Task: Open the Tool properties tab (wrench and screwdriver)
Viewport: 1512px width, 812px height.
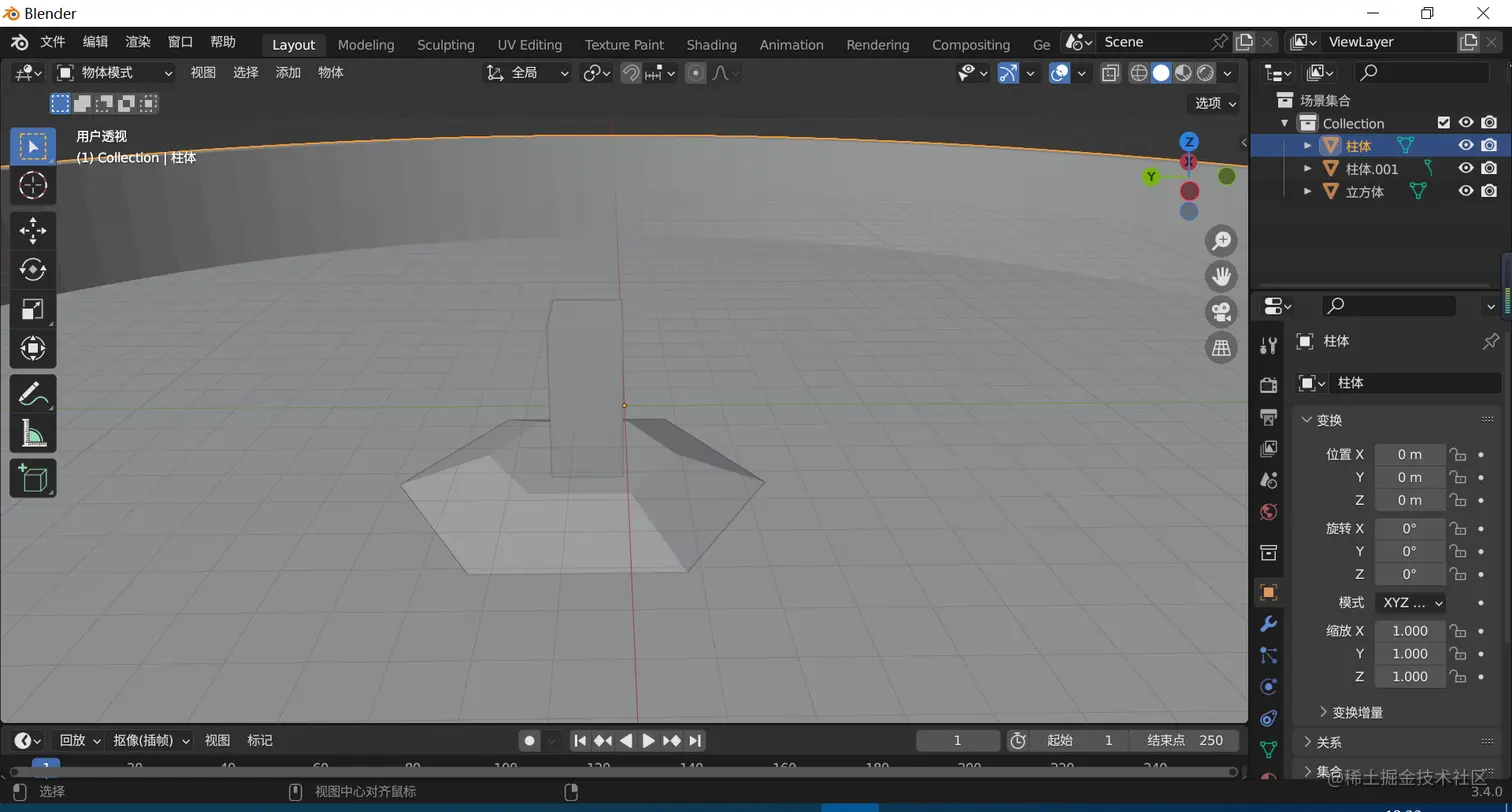Action: tap(1269, 346)
